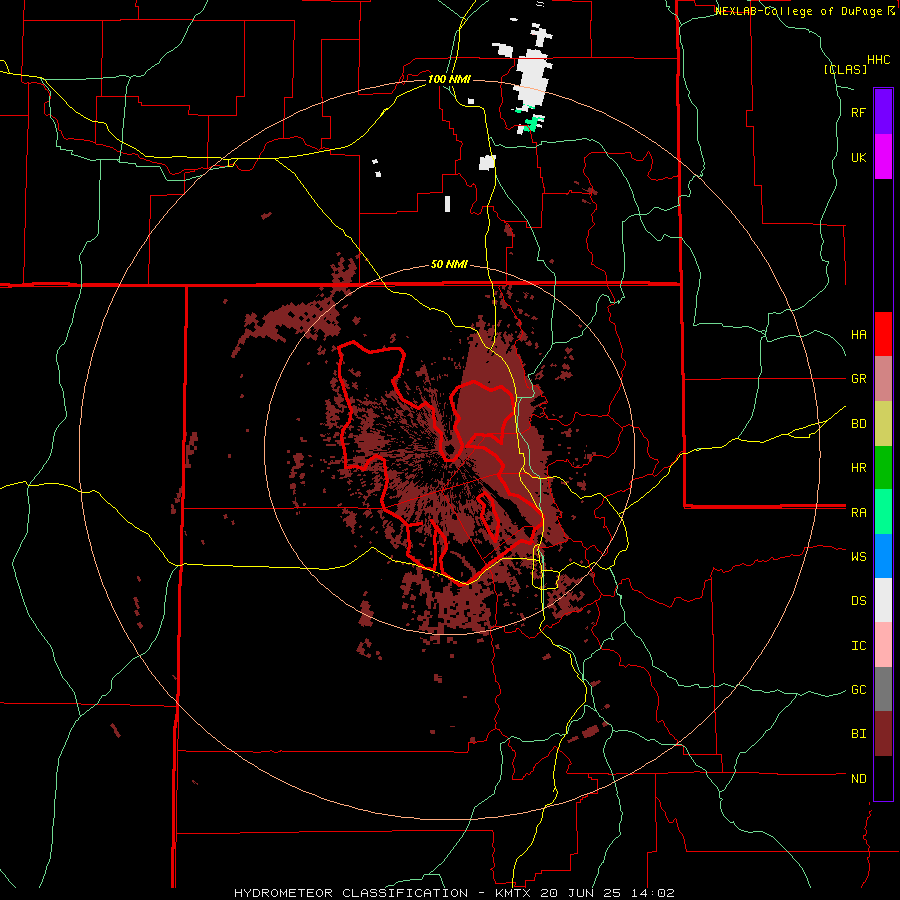Click the 100 NMI range ring label

tap(449, 79)
